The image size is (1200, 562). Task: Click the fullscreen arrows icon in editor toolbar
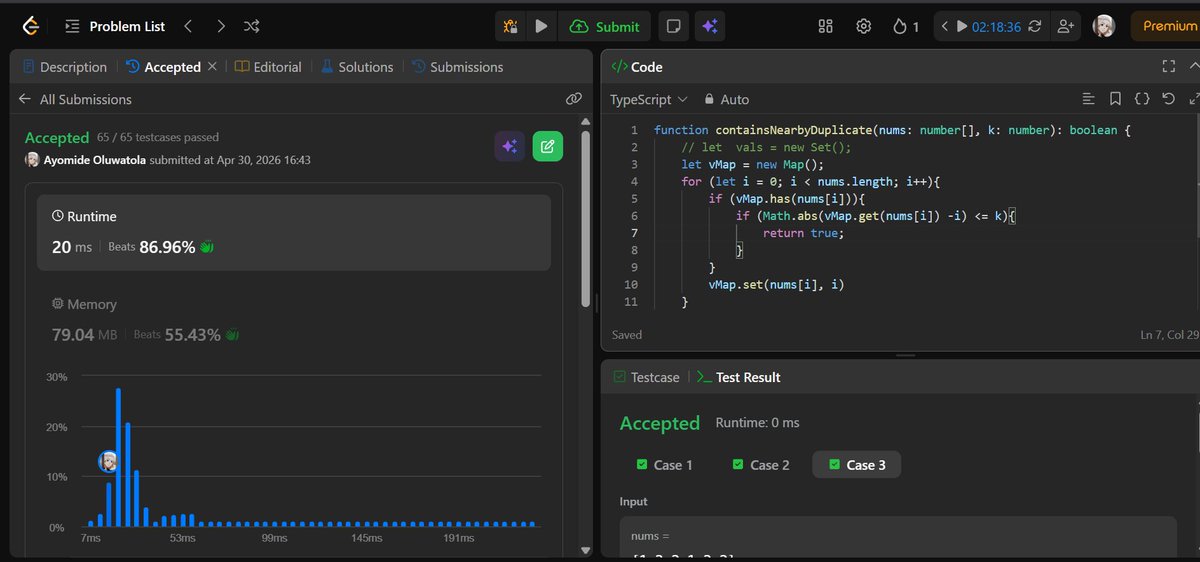[1193, 99]
